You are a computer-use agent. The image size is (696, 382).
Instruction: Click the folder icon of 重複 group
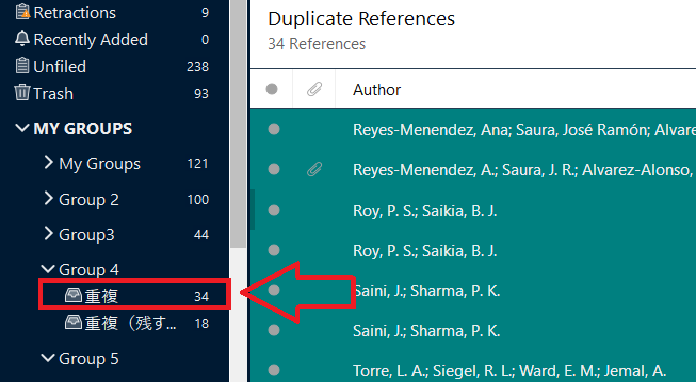73,295
